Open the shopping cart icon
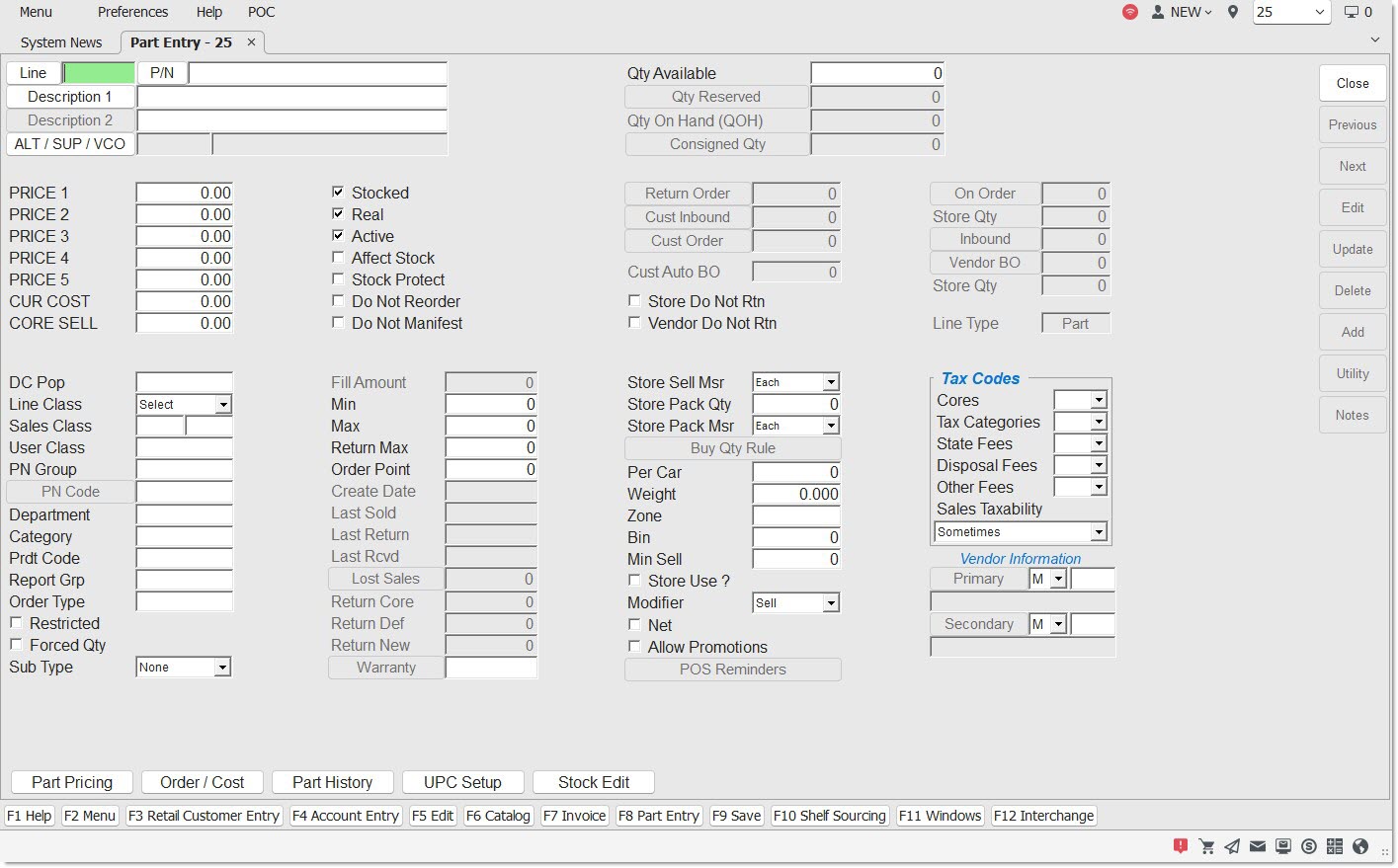Viewport: 1398px width, 868px height. [1206, 846]
